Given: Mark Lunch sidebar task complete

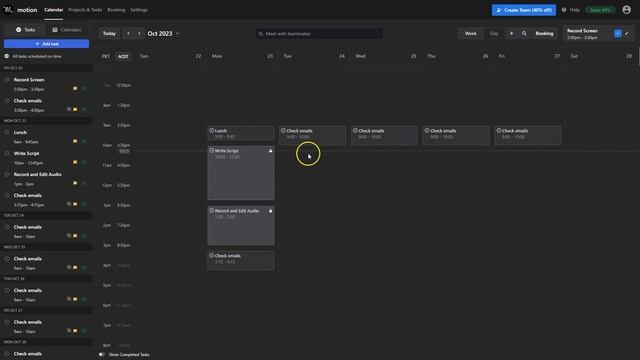Looking at the screenshot, I should [7, 133].
